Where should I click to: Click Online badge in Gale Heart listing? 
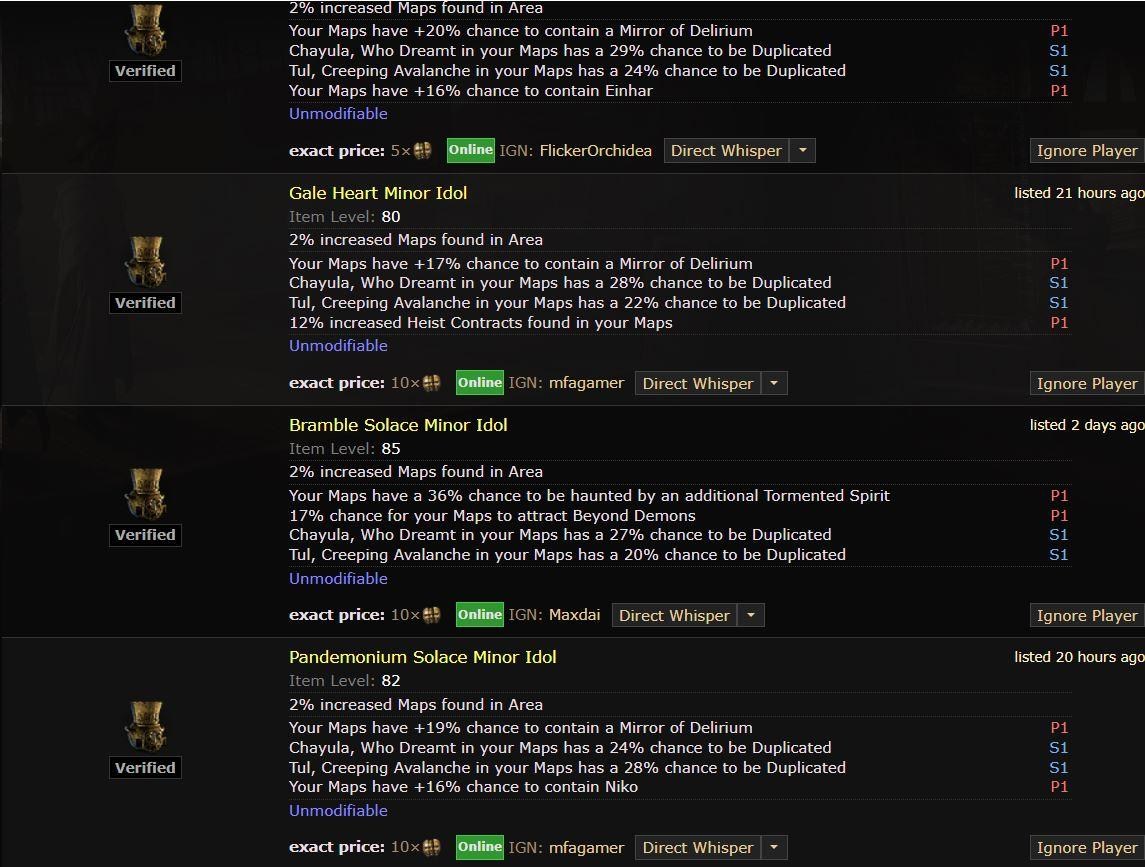pyautogui.click(x=480, y=383)
